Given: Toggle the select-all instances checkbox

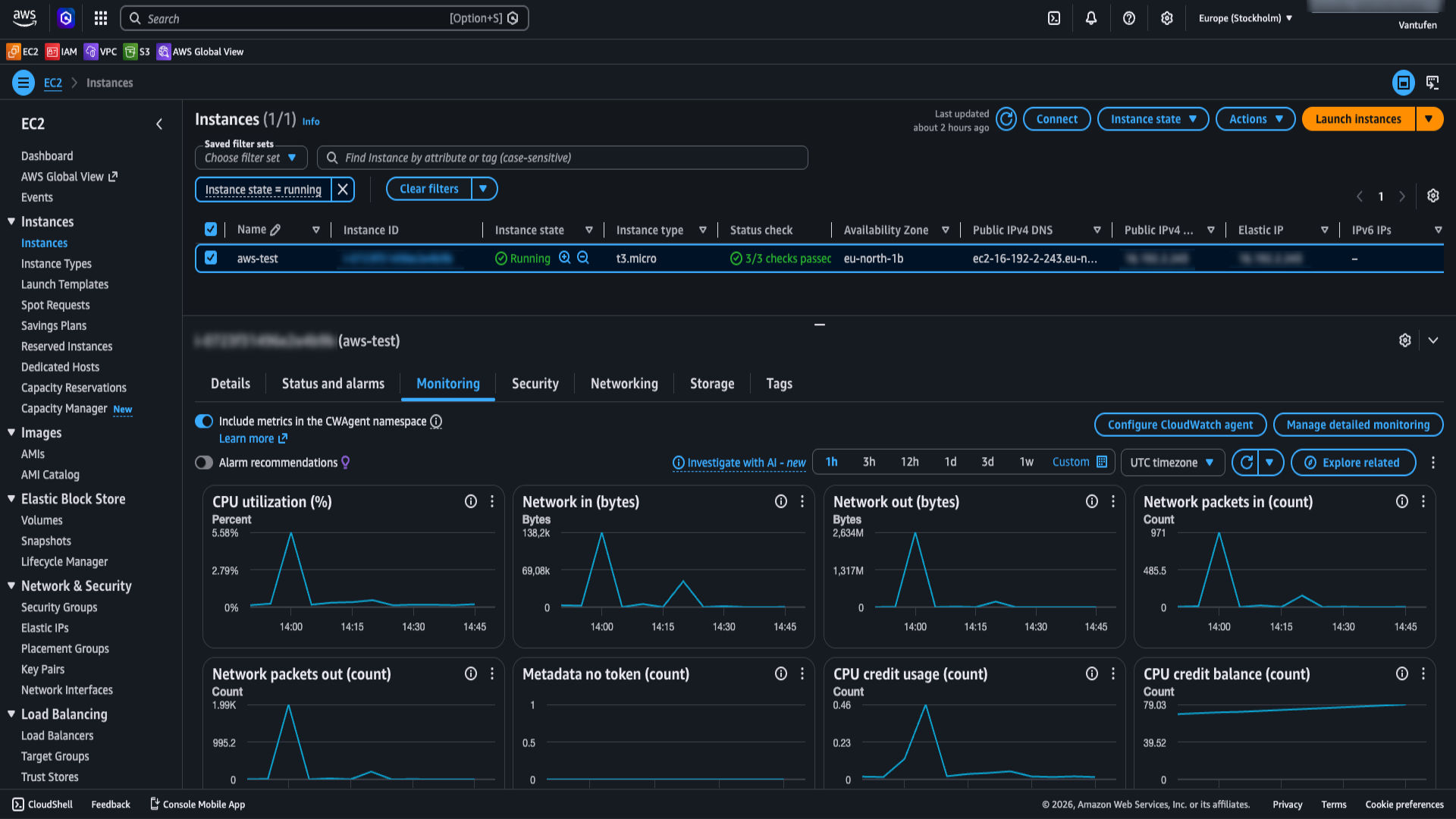Looking at the screenshot, I should (211, 229).
